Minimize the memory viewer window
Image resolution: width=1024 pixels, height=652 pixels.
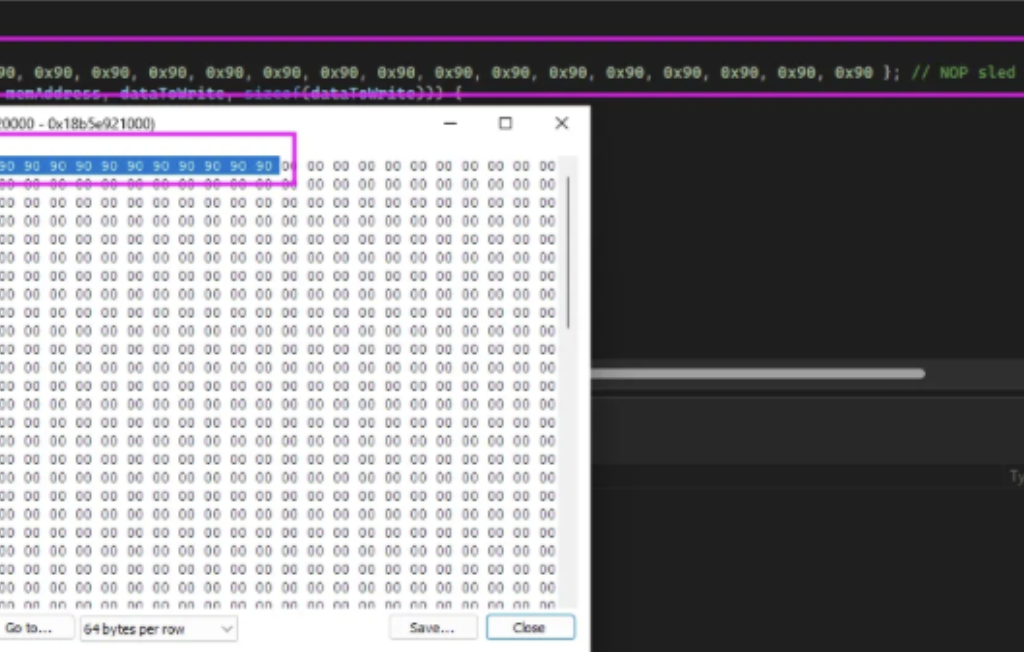coord(450,123)
